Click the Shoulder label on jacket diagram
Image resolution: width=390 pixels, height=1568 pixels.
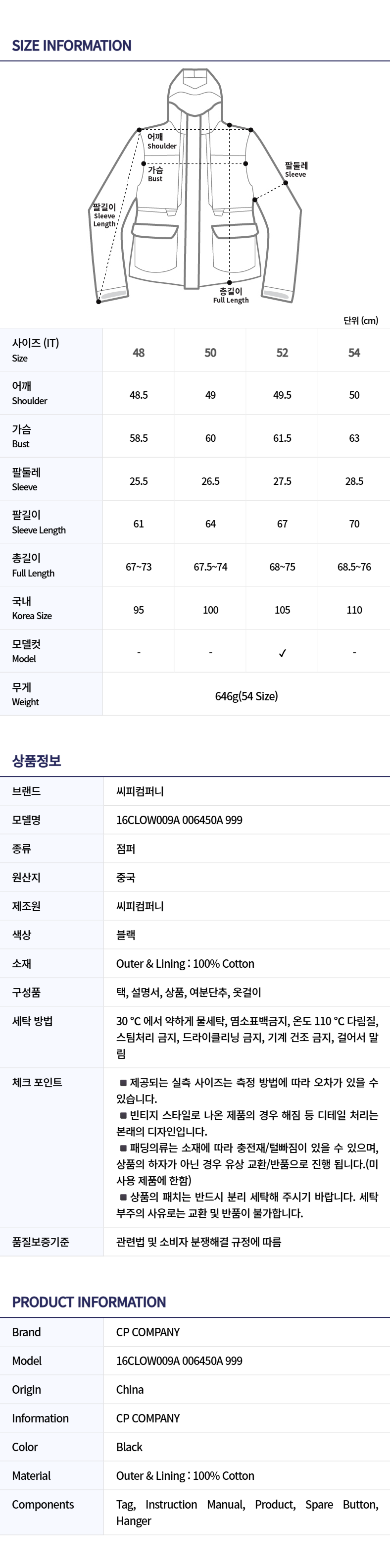point(161,141)
